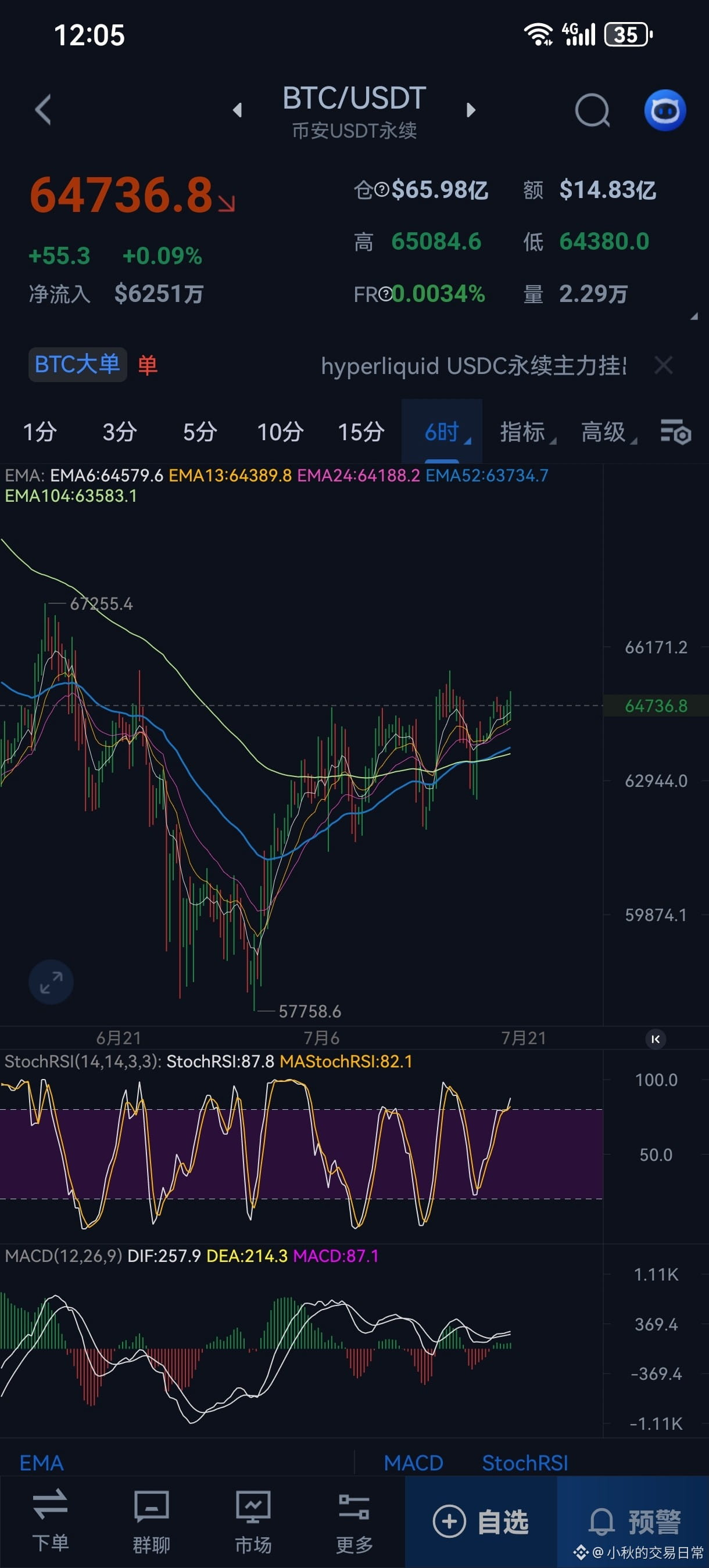Open the 6时 timeframe dropdown
Viewport: 709px width, 1568px height.
pos(442,431)
